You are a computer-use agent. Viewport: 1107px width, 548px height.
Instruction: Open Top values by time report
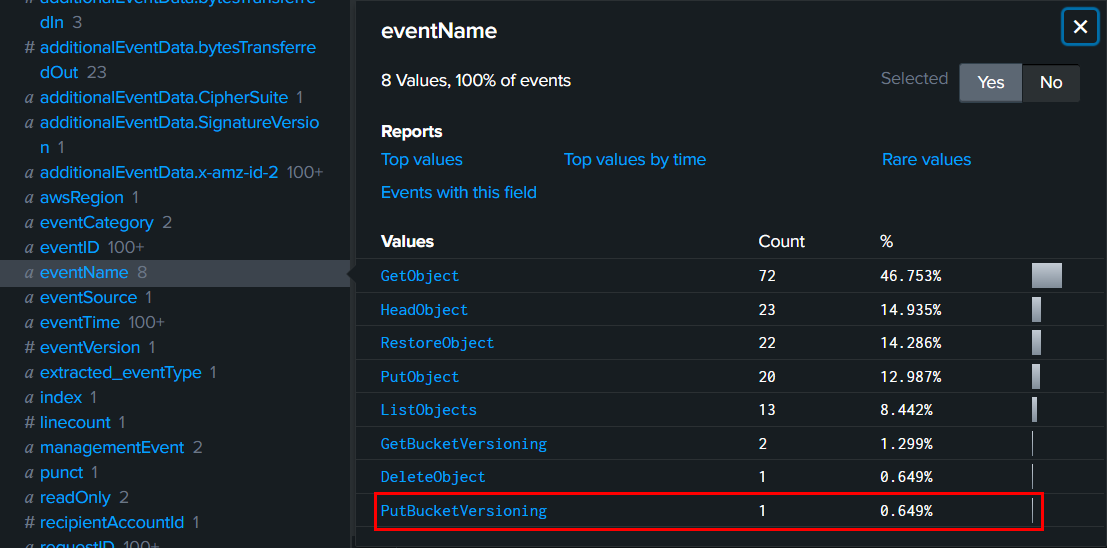tap(634, 159)
